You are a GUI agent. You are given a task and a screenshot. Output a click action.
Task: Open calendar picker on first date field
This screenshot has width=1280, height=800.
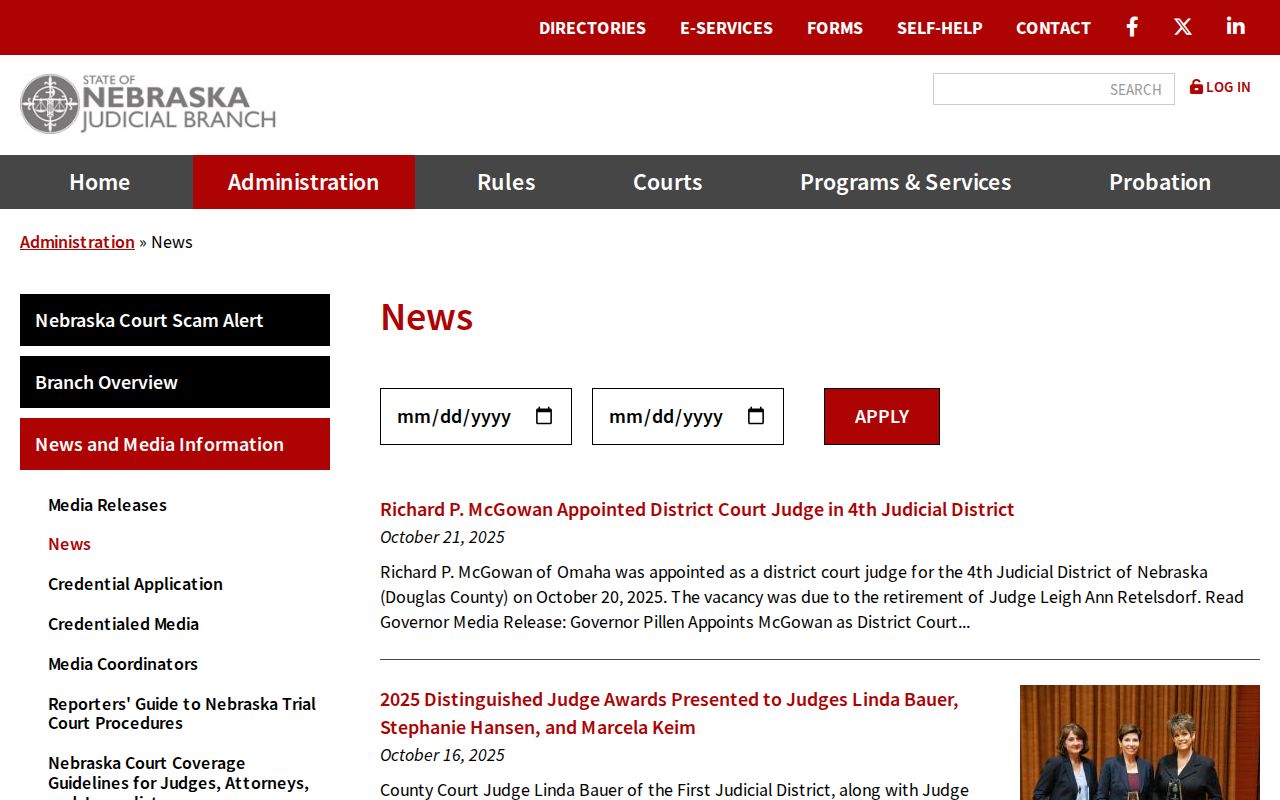(544, 416)
